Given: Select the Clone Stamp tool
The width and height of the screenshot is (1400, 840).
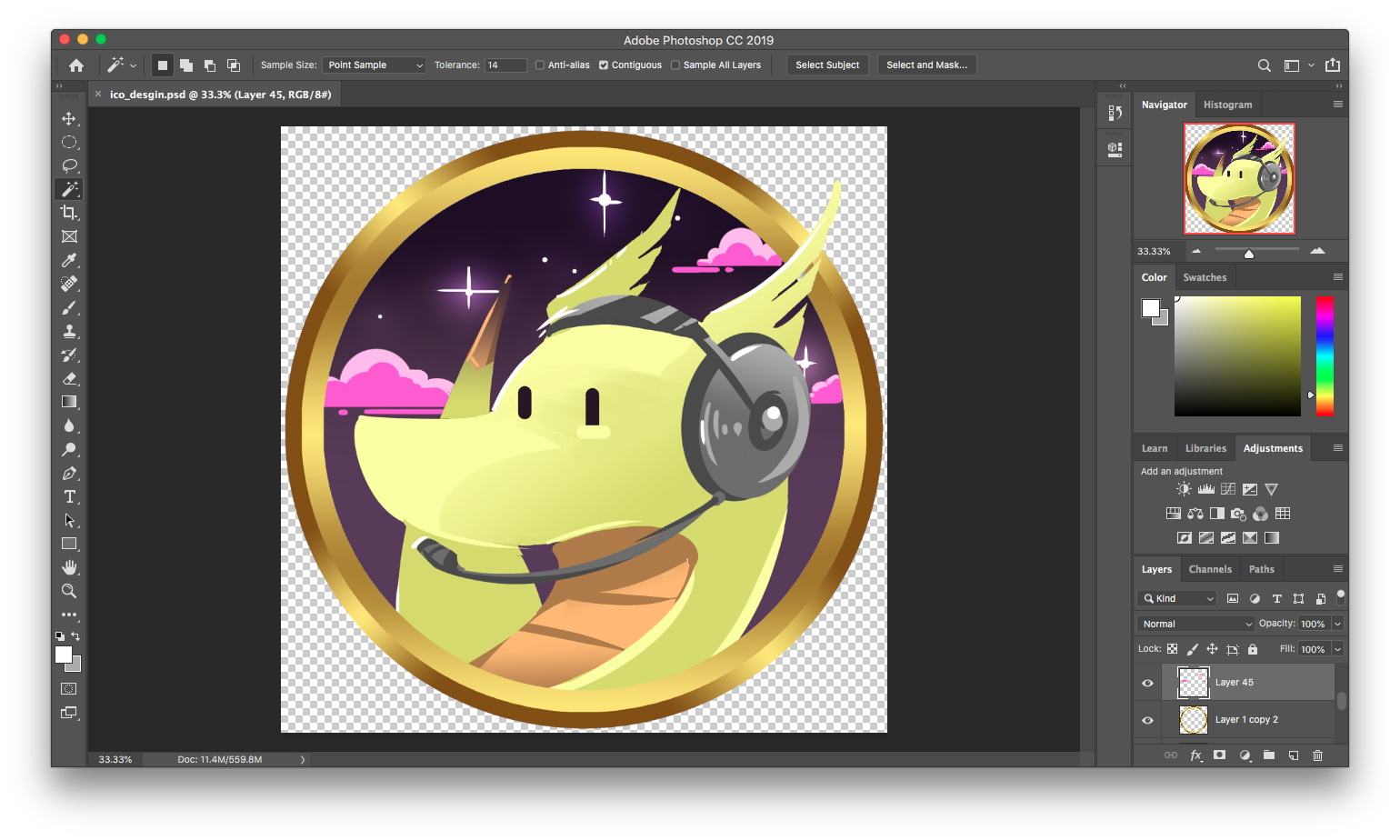Looking at the screenshot, I should (69, 331).
